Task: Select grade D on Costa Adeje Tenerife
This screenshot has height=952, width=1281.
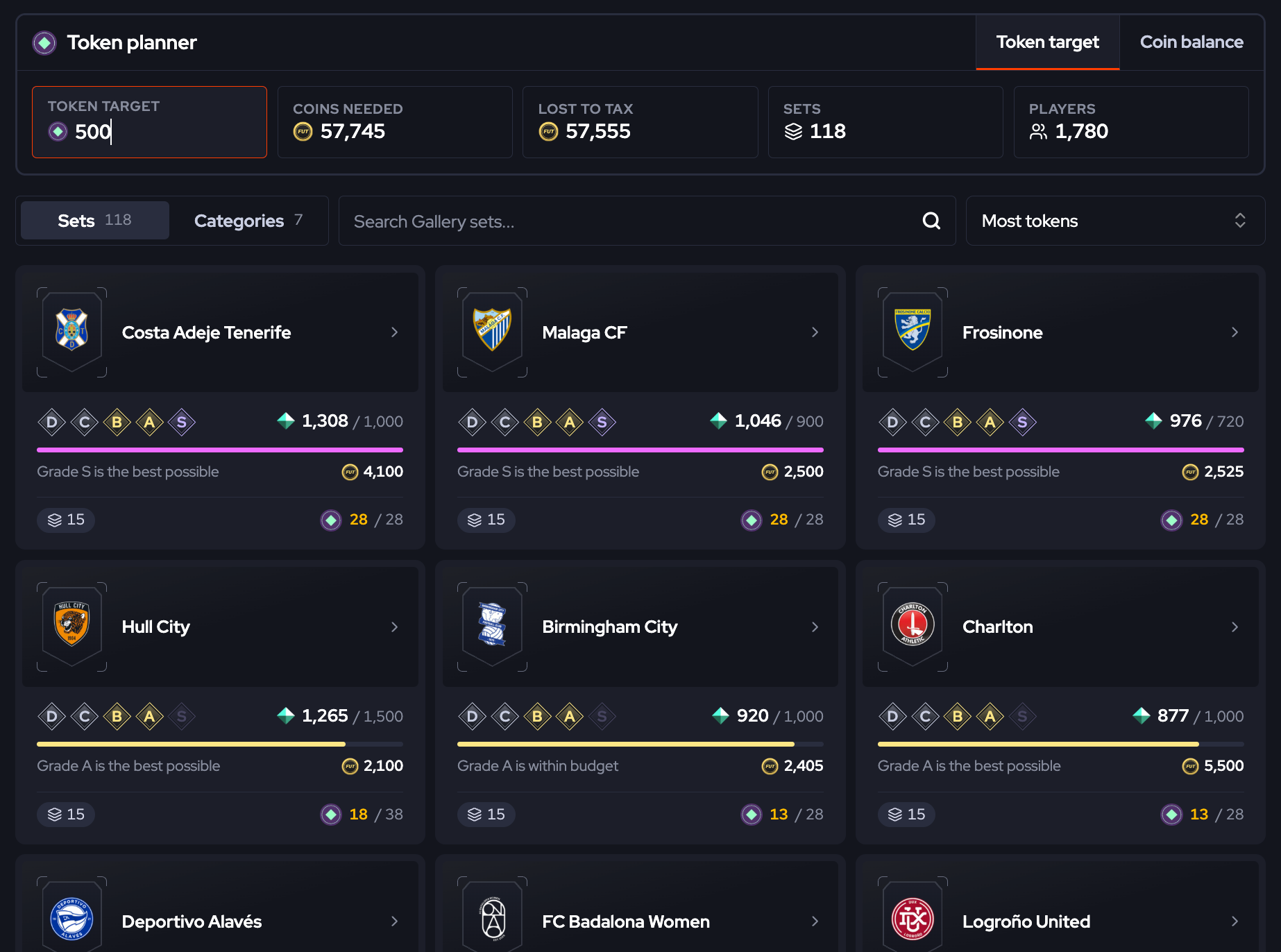Action: 52,422
